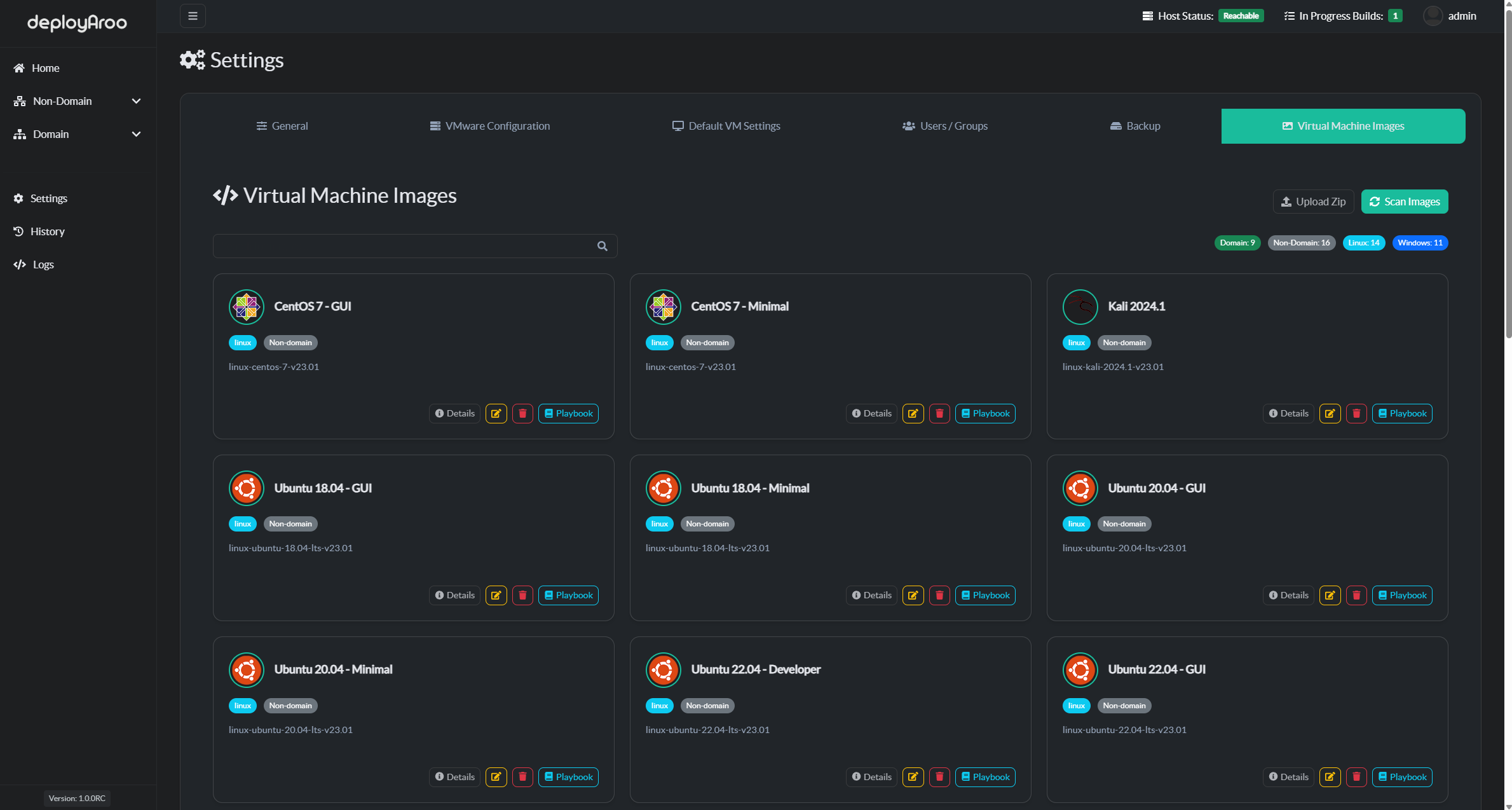This screenshot has width=1512, height=810.
Task: Click the Upload Zip button
Action: click(1313, 201)
